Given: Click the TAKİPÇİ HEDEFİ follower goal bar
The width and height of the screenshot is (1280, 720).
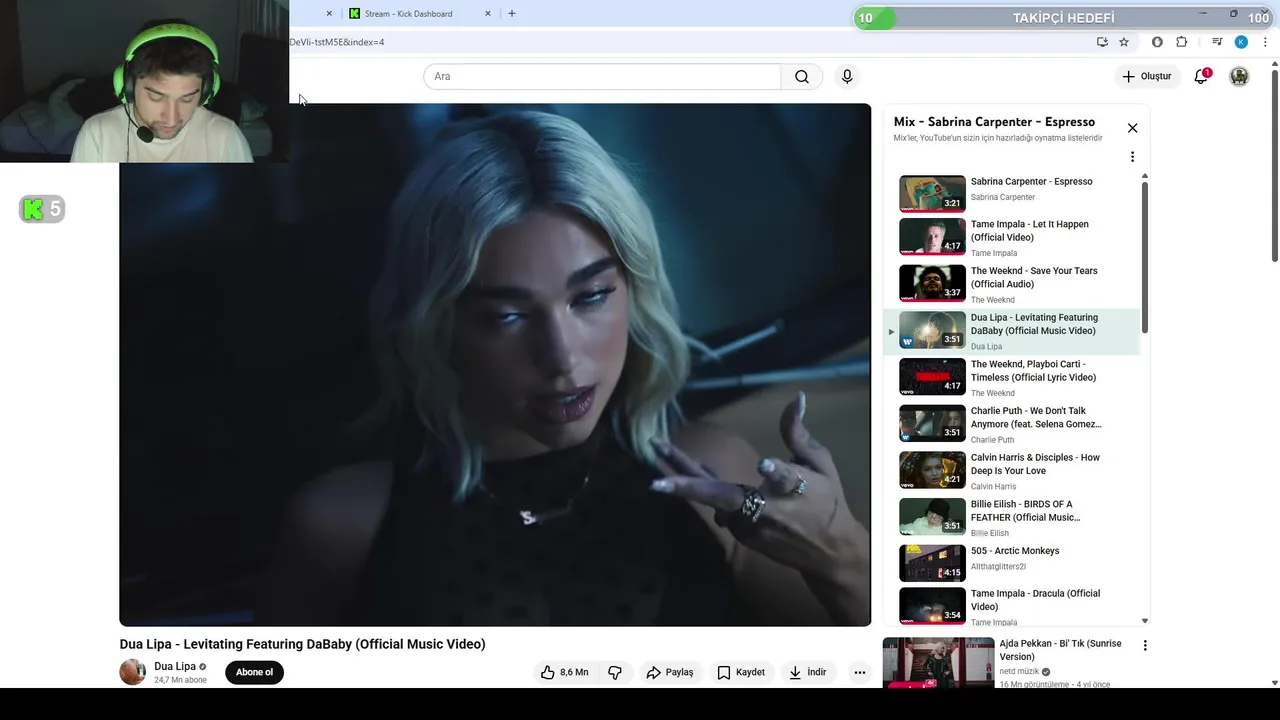Looking at the screenshot, I should point(1063,18).
